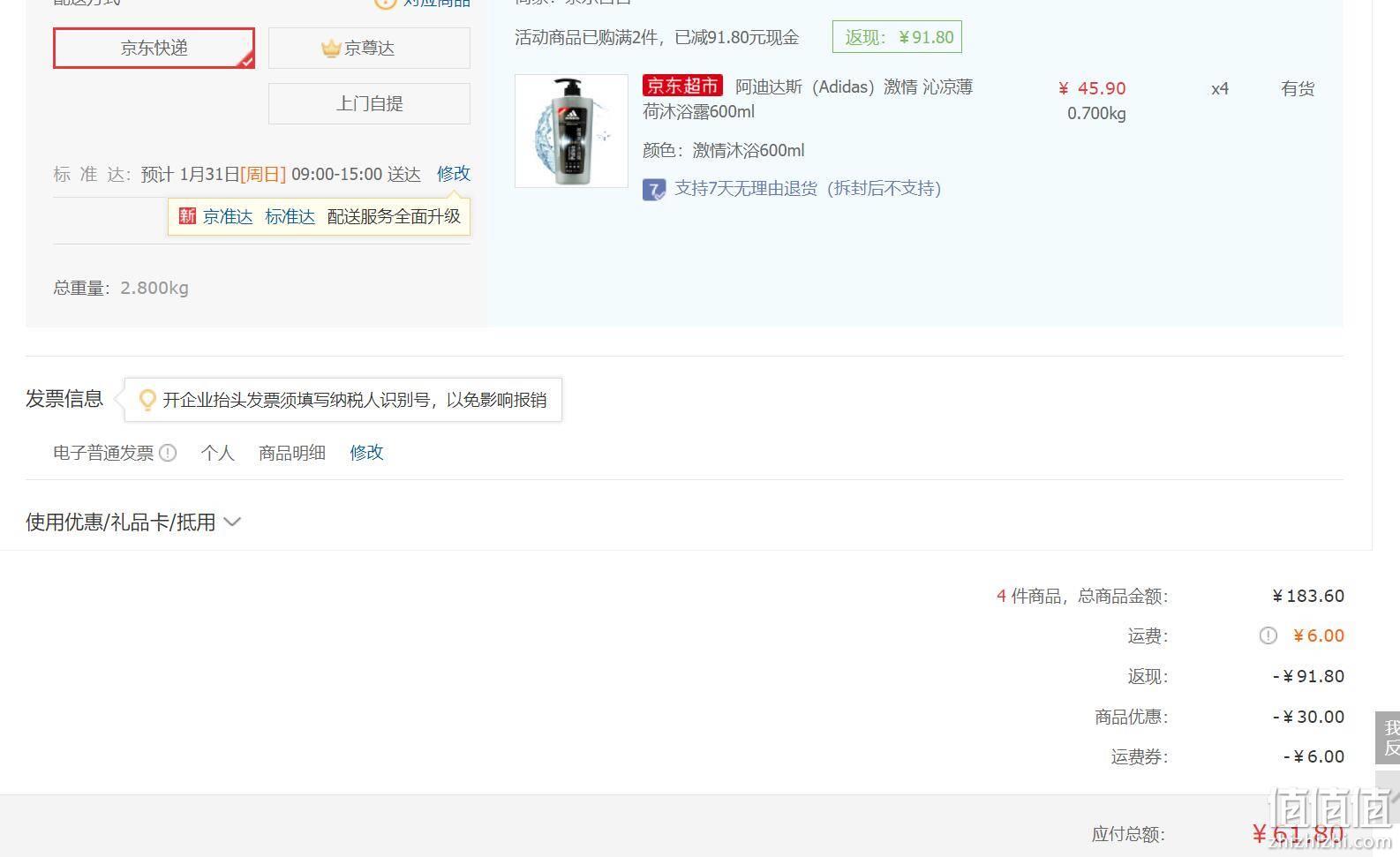
Task: Click the green 返现: ¥91.80 badge
Action: [x=897, y=37]
